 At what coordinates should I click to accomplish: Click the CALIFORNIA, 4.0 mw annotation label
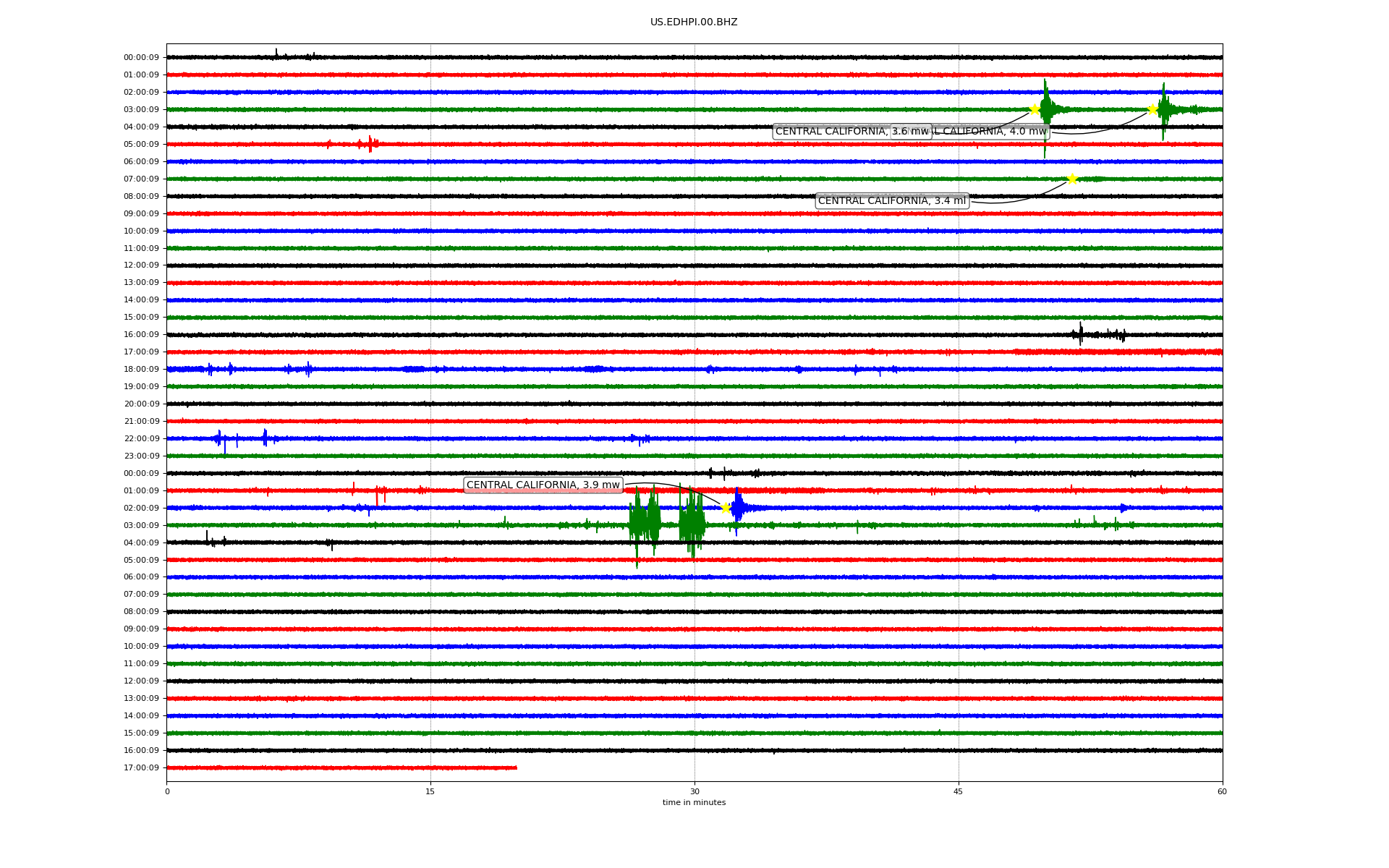click(993, 132)
